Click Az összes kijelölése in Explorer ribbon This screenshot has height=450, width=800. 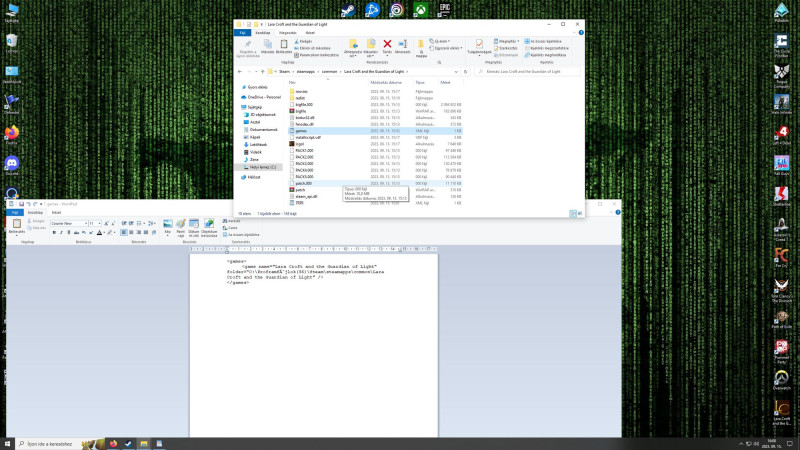click(x=543, y=41)
